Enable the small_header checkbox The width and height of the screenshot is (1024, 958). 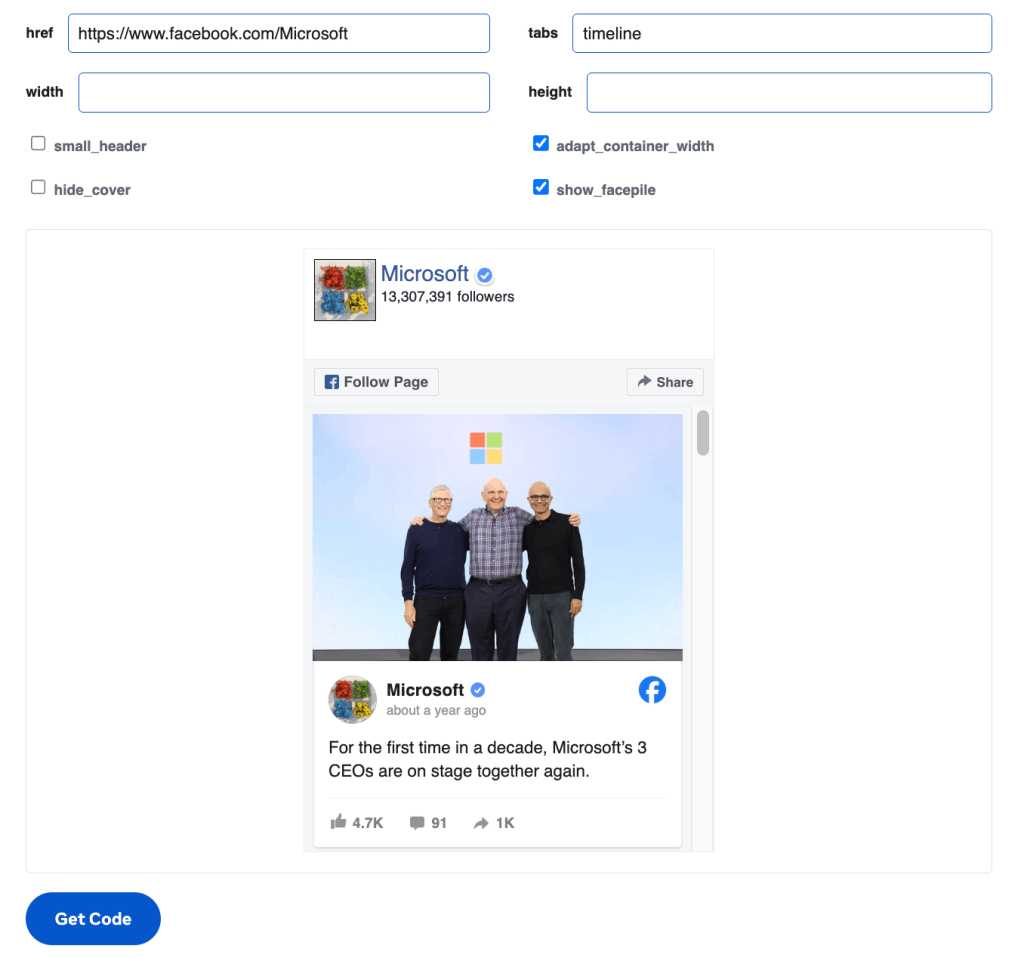pyautogui.click(x=38, y=144)
